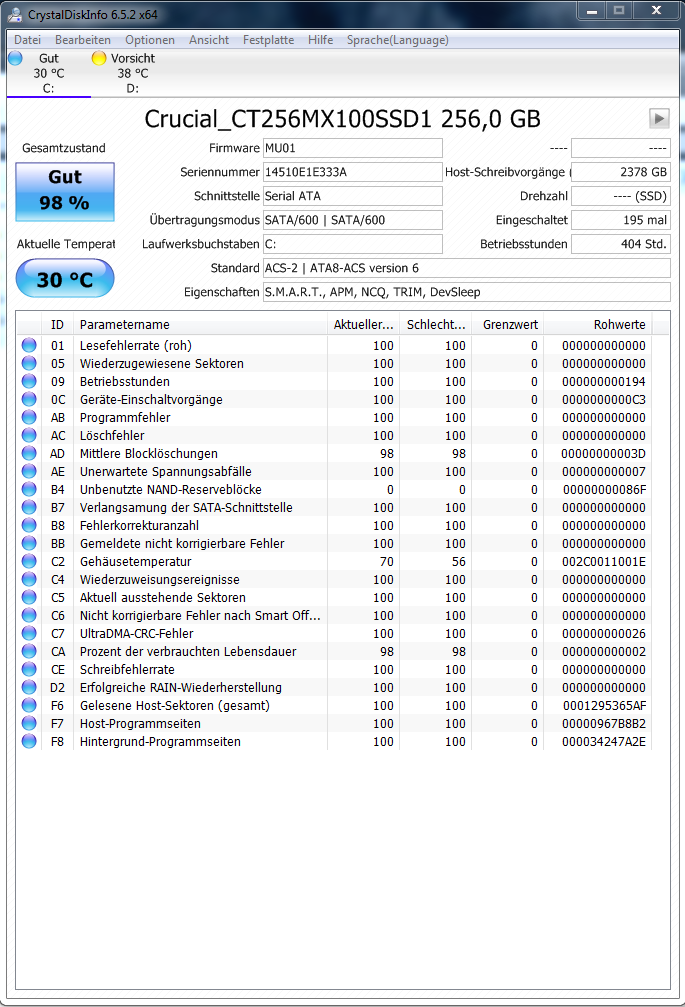Screen dimensions: 685x1007
Task: Click status circle for Fehlerkorrekturanzahl
Action: click(29, 525)
